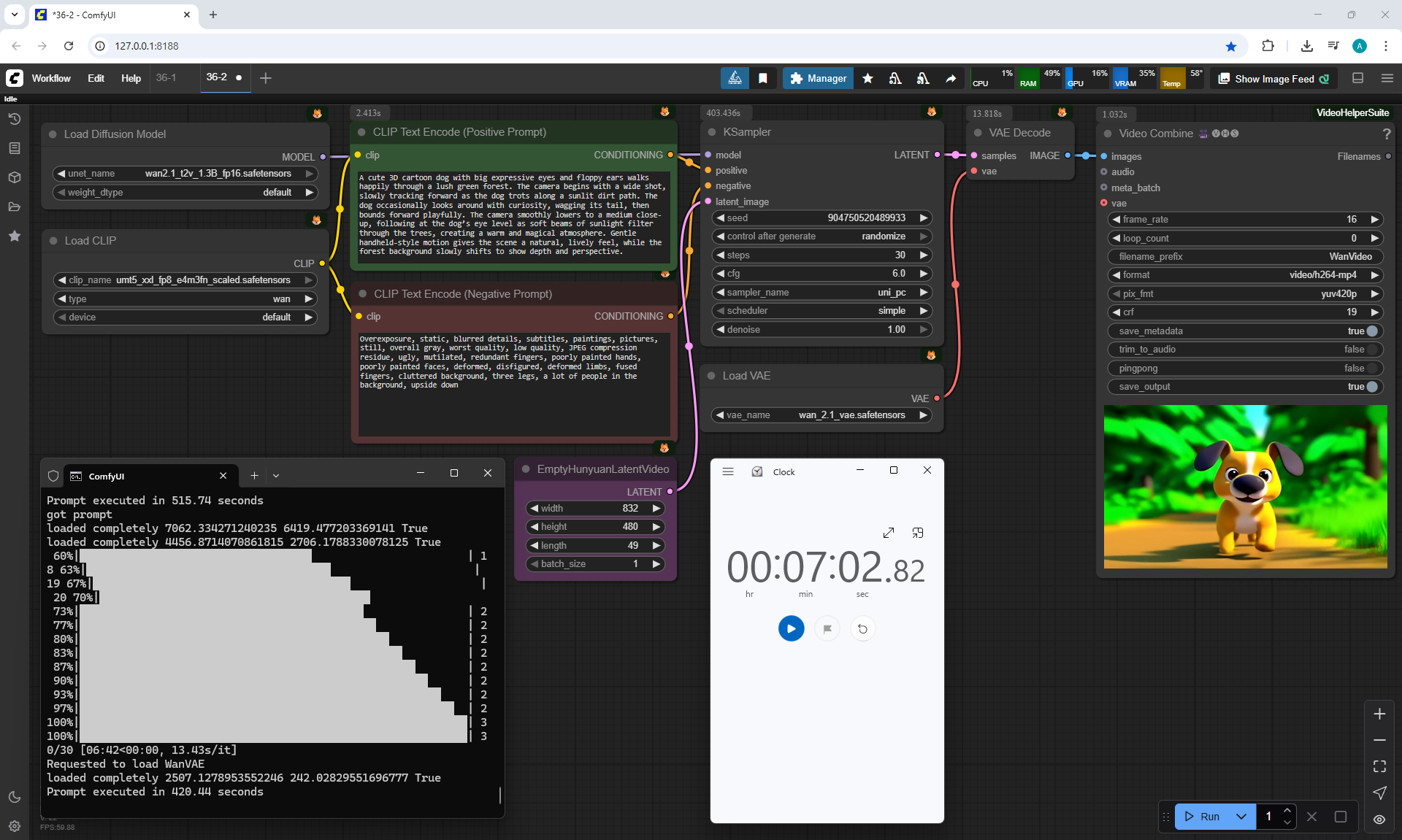Switch to the 36-1 workflow tab

point(166,77)
